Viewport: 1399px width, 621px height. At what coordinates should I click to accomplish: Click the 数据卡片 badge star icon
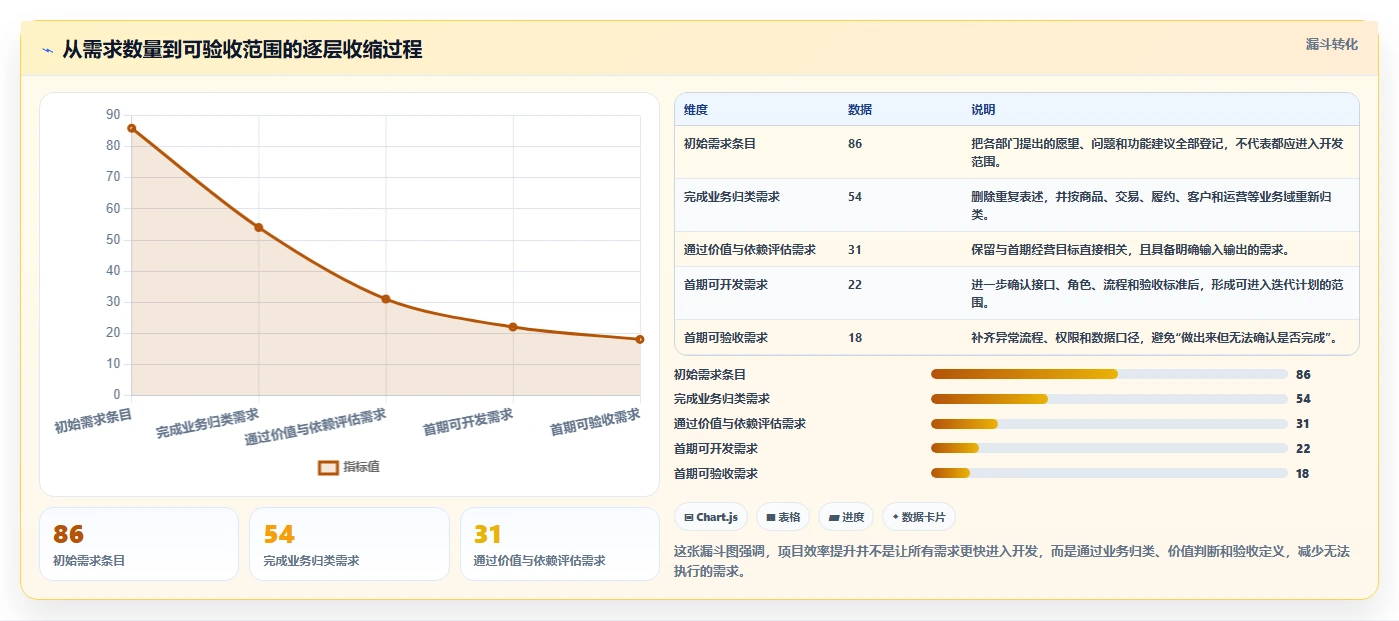tap(895, 517)
